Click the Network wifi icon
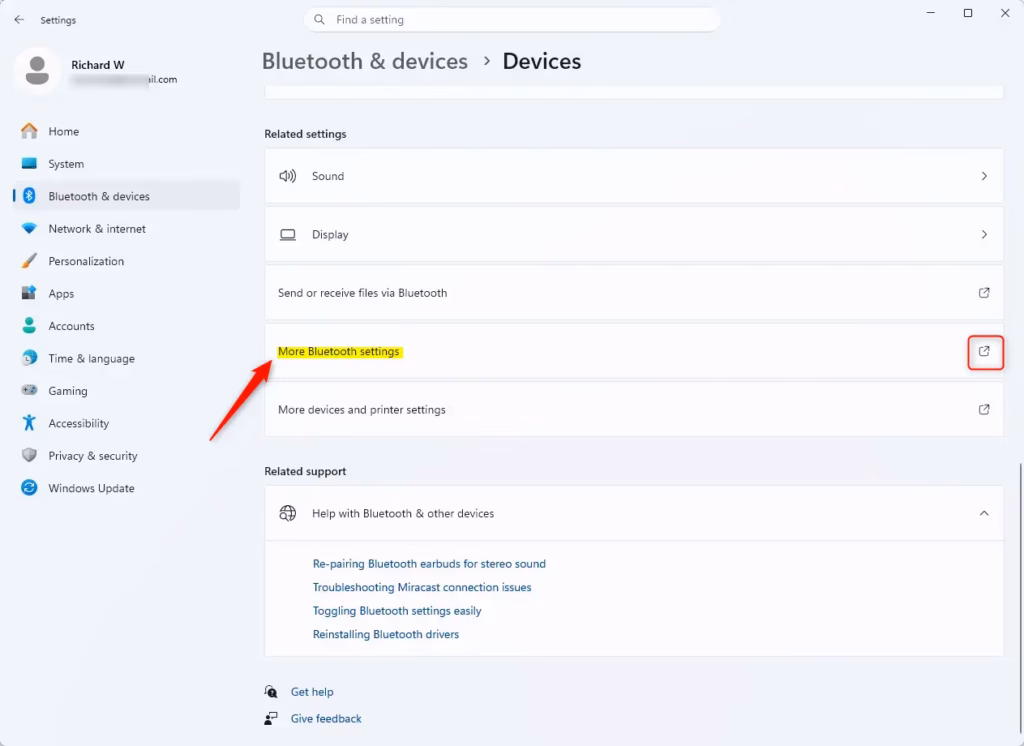This screenshot has width=1024, height=746. [x=29, y=228]
